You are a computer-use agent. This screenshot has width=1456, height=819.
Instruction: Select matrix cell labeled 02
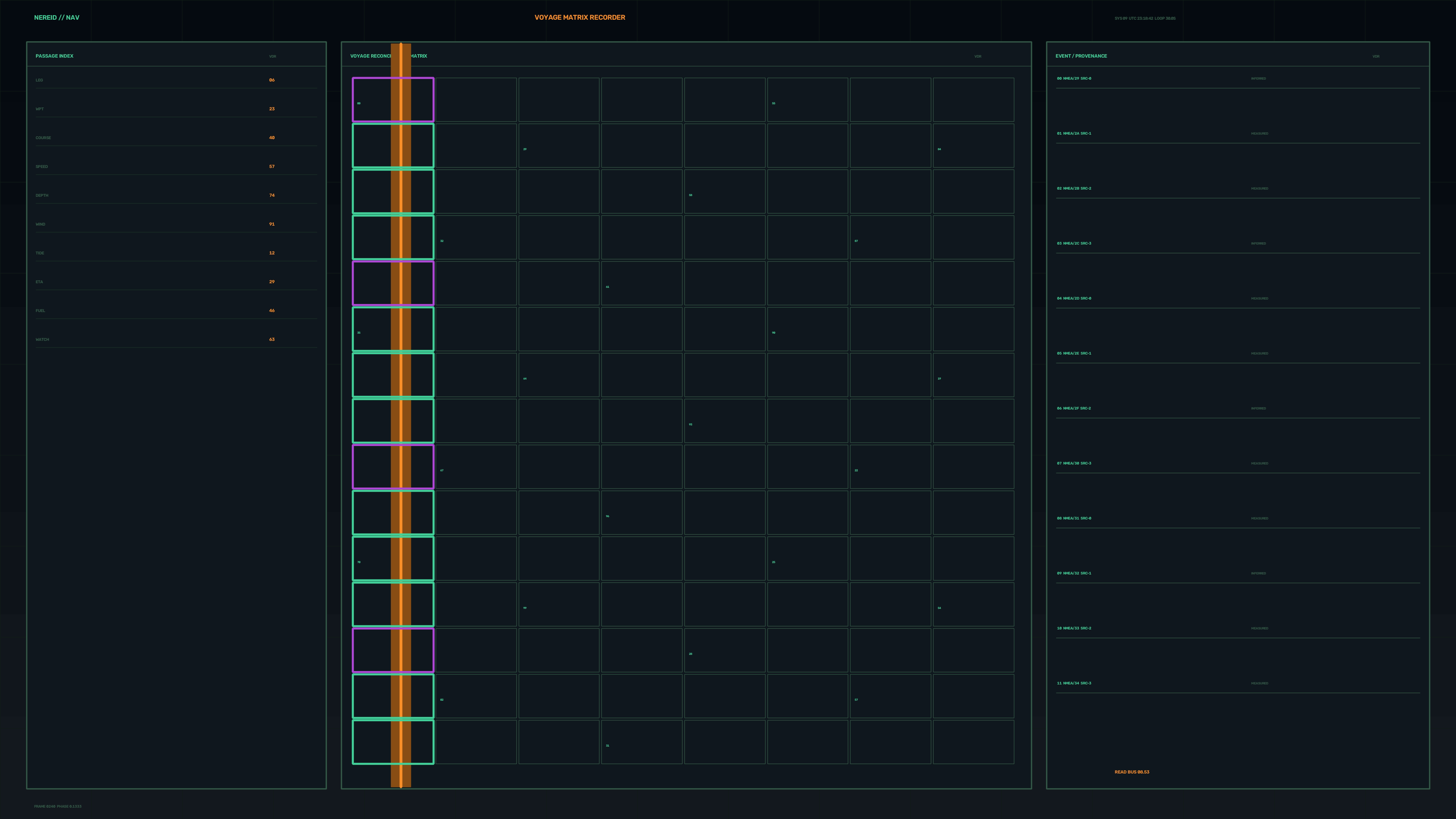pos(476,696)
